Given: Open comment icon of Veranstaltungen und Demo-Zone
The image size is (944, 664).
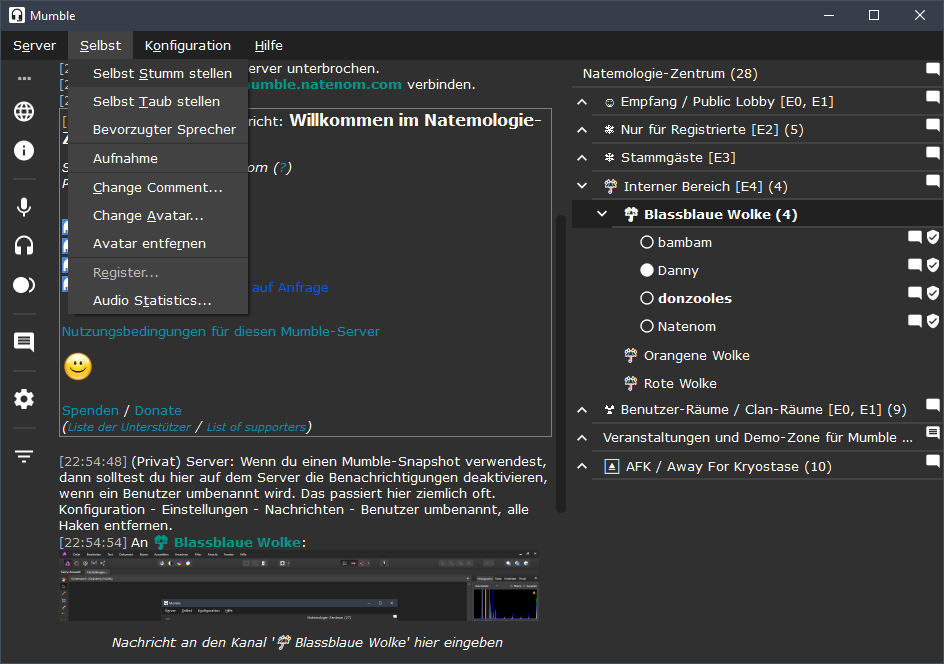Looking at the screenshot, I should (x=933, y=432).
